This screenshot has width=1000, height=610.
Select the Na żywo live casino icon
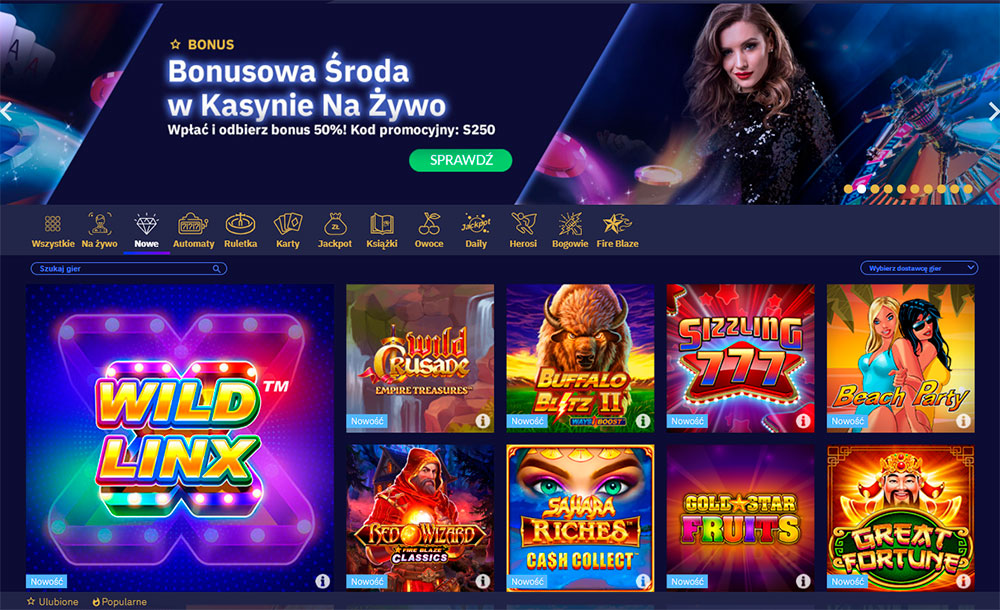point(99,231)
